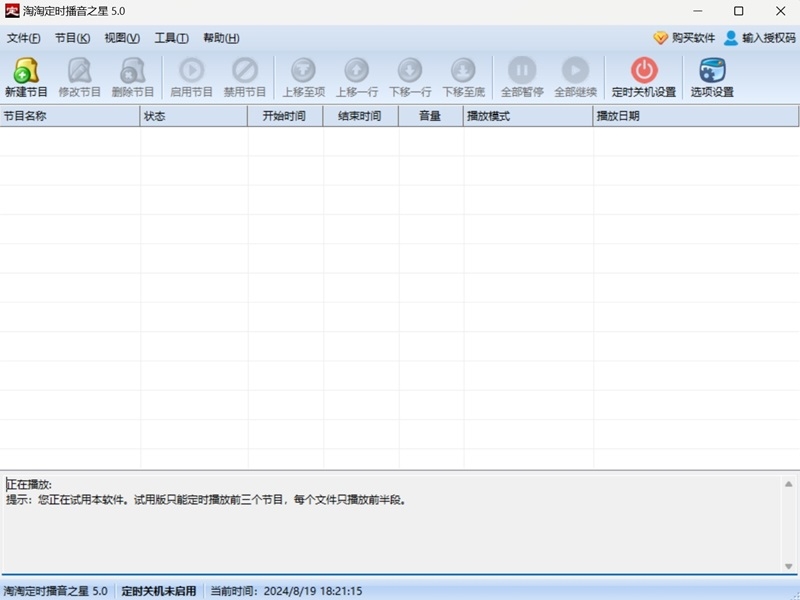This screenshot has width=800, height=600.
Task: Disable a program via 禁用节目 icon
Action: pos(245,77)
